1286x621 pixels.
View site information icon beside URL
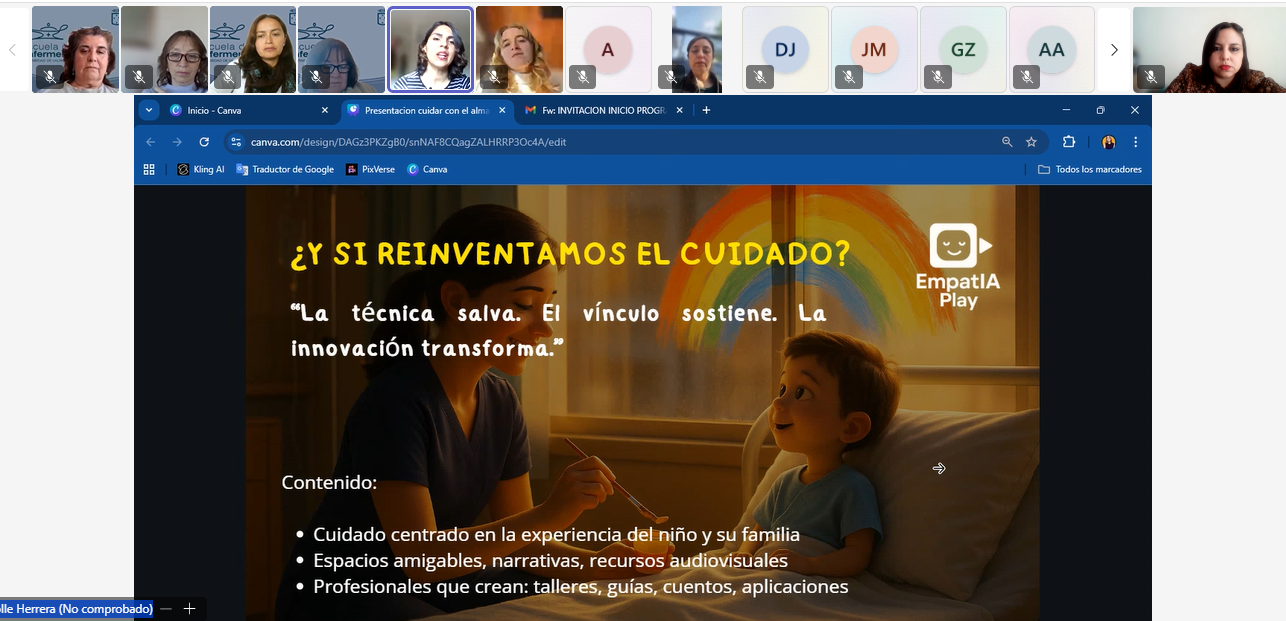[236, 142]
